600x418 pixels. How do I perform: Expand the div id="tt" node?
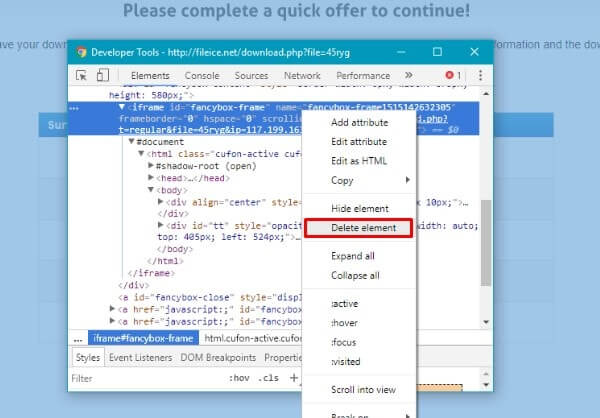[161, 225]
